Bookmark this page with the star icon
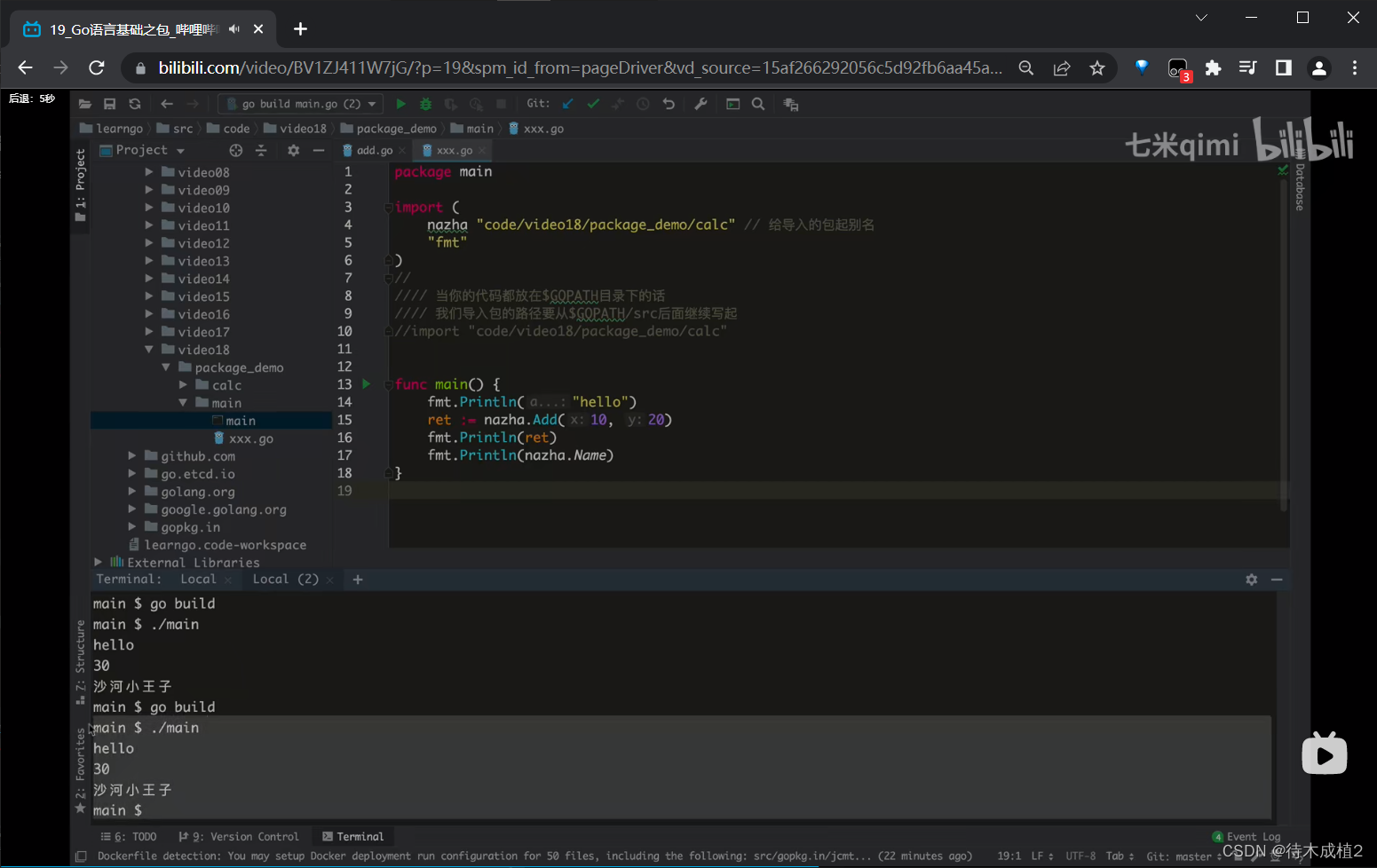The height and width of the screenshot is (868, 1377). point(1097,68)
